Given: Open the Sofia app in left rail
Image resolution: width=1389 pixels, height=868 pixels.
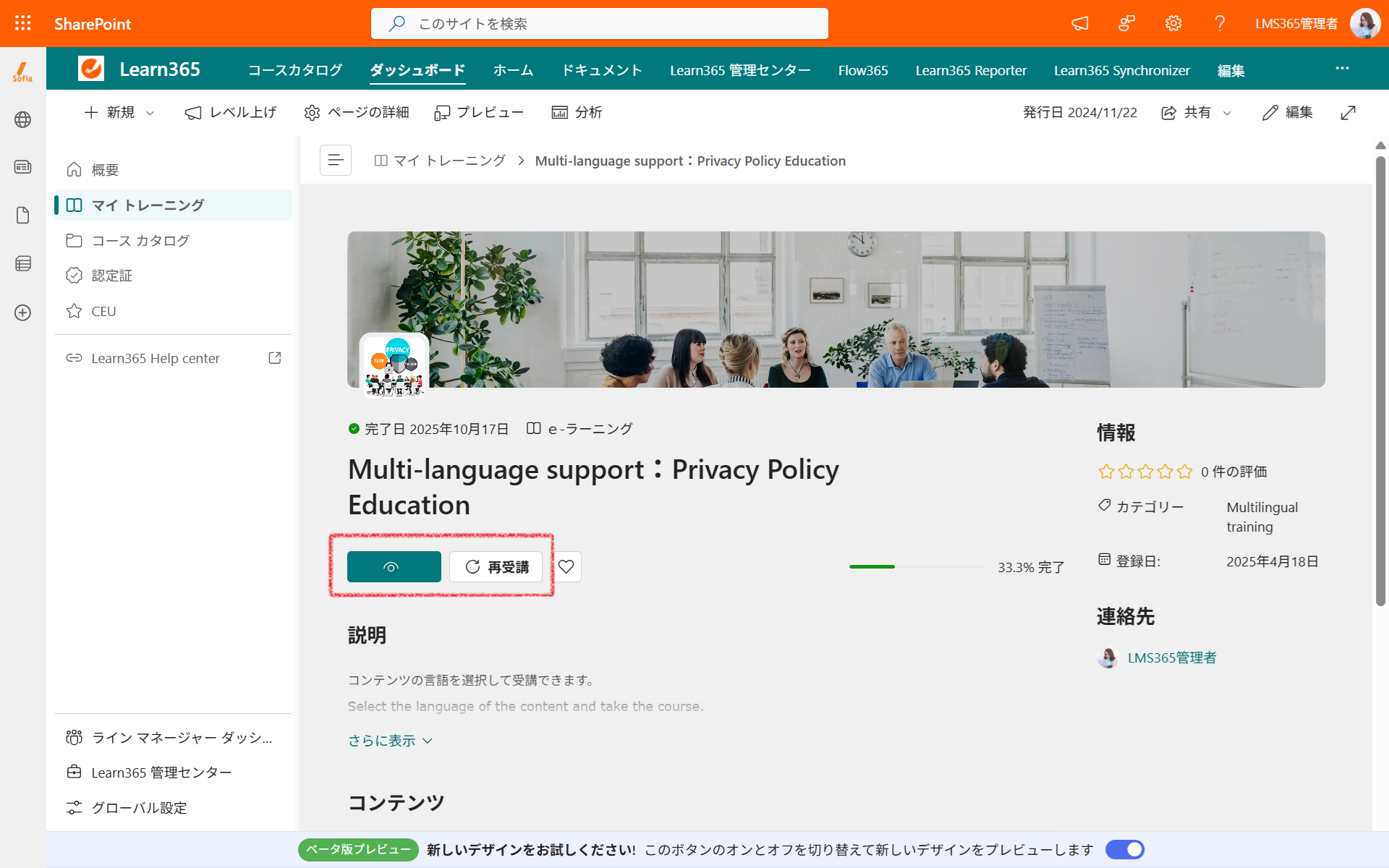Looking at the screenshot, I should pyautogui.click(x=22, y=72).
